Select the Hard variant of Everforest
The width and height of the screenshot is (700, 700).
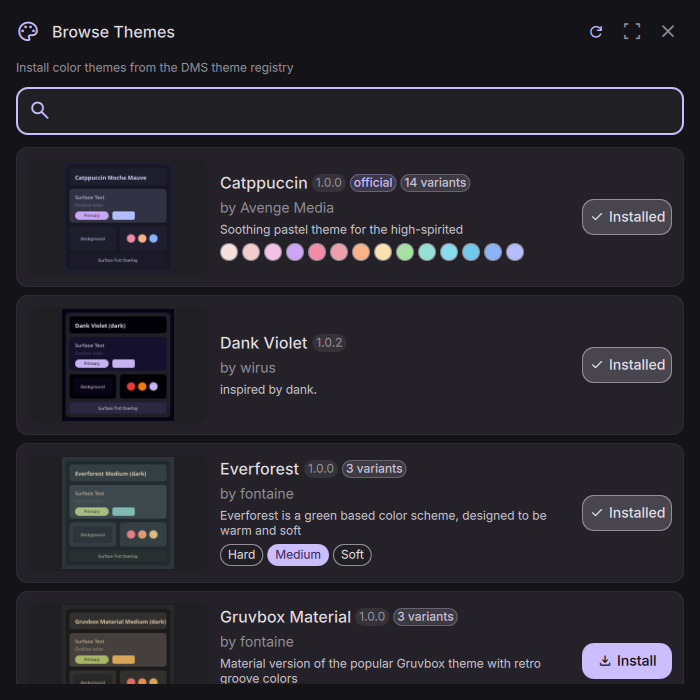click(241, 555)
